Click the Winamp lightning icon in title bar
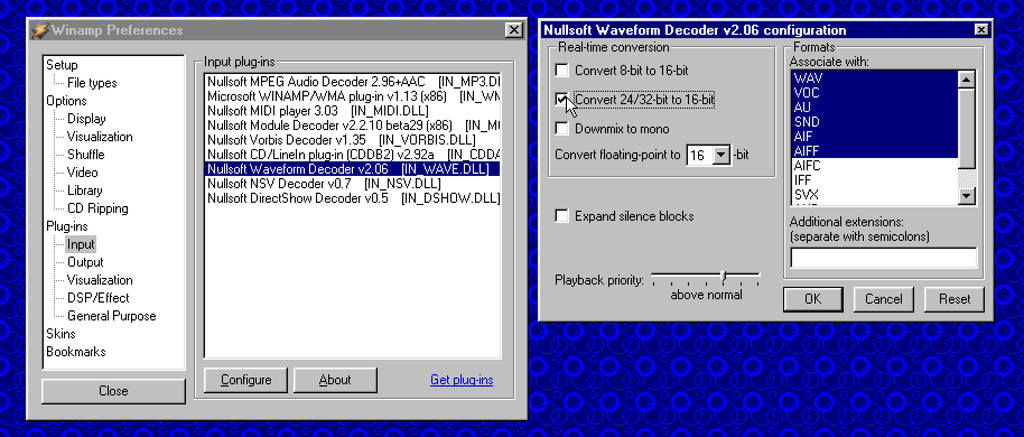This screenshot has height=437, width=1024. (40, 30)
